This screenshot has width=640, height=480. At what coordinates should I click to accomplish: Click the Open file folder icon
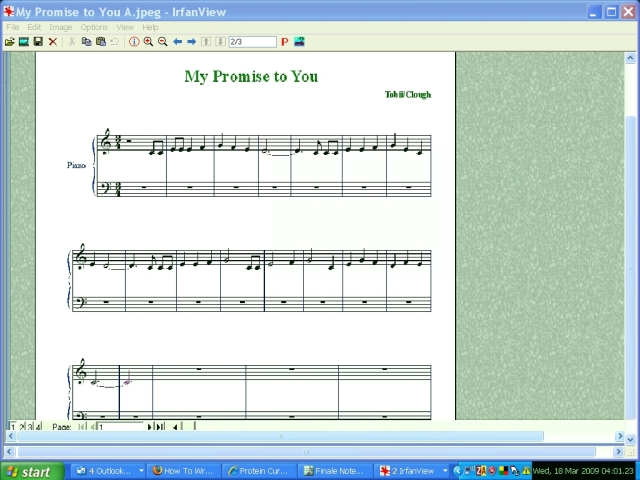[x=9, y=42]
